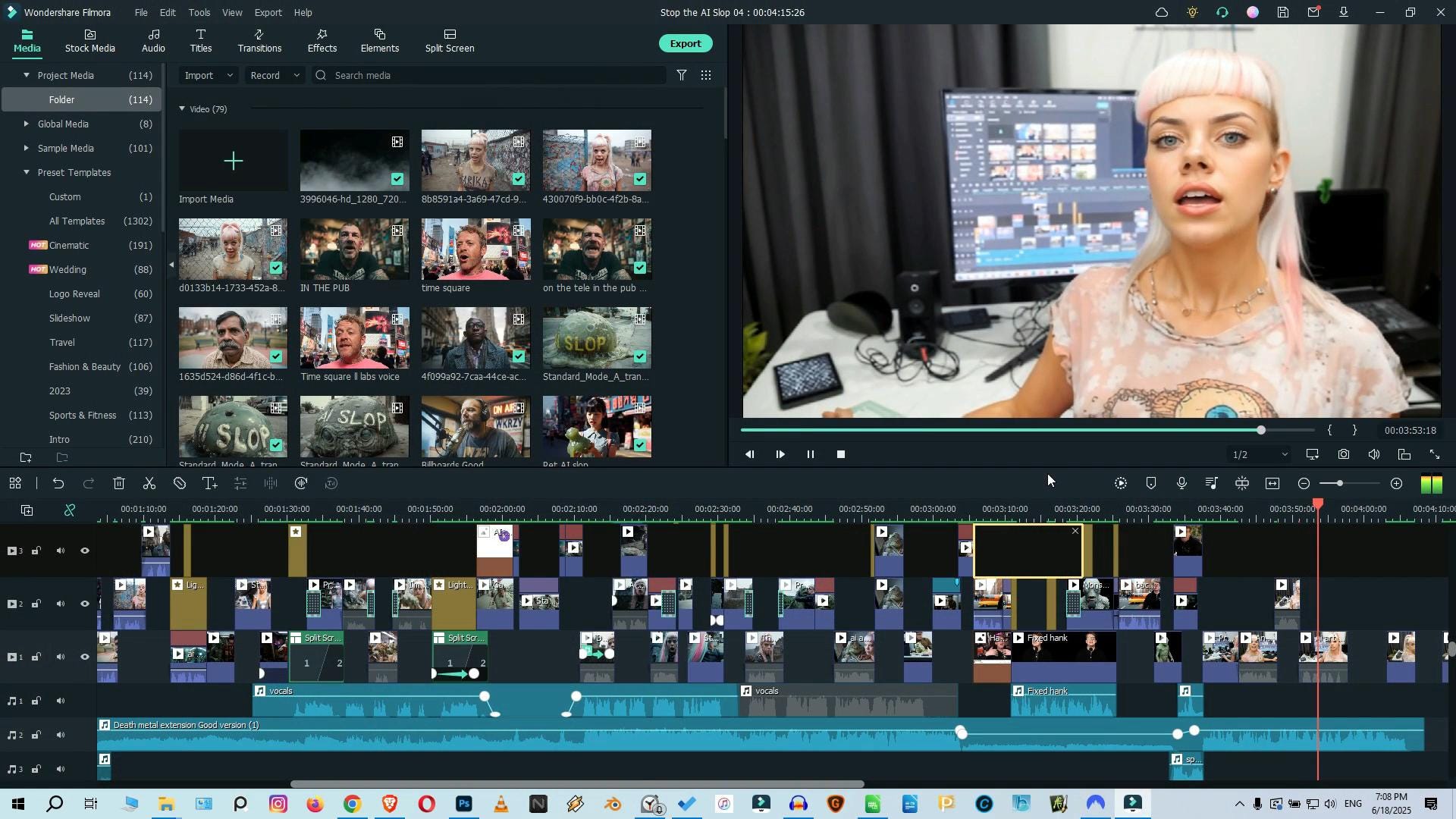1456x819 pixels.
Task: Select the time square video thumbnail
Action: 475,249
